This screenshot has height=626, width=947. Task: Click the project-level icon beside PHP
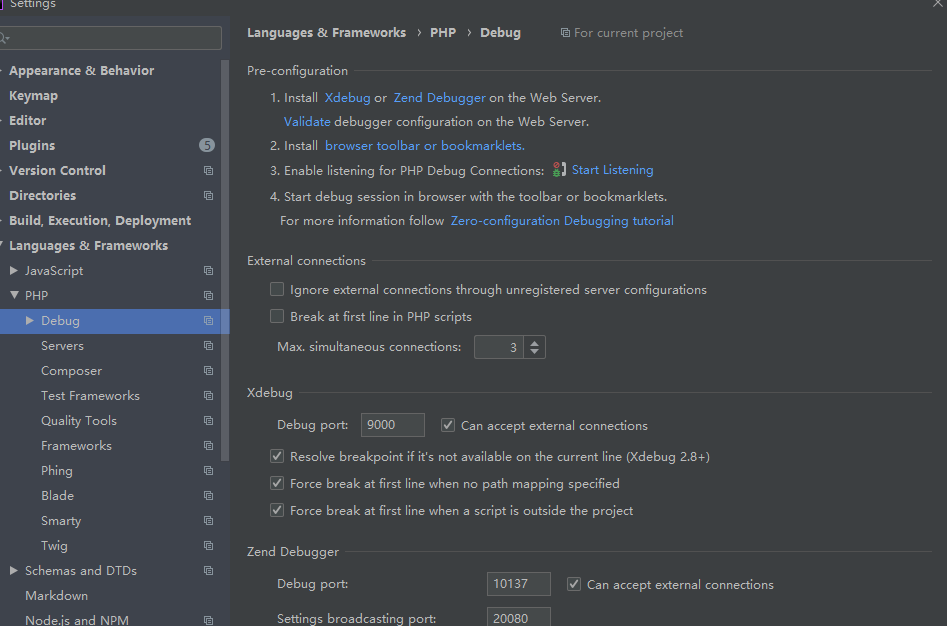point(208,296)
